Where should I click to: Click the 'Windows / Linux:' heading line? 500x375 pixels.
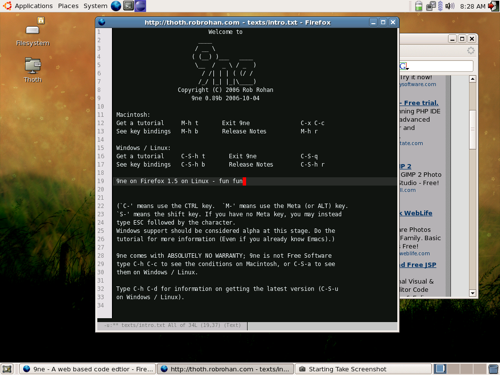point(143,148)
